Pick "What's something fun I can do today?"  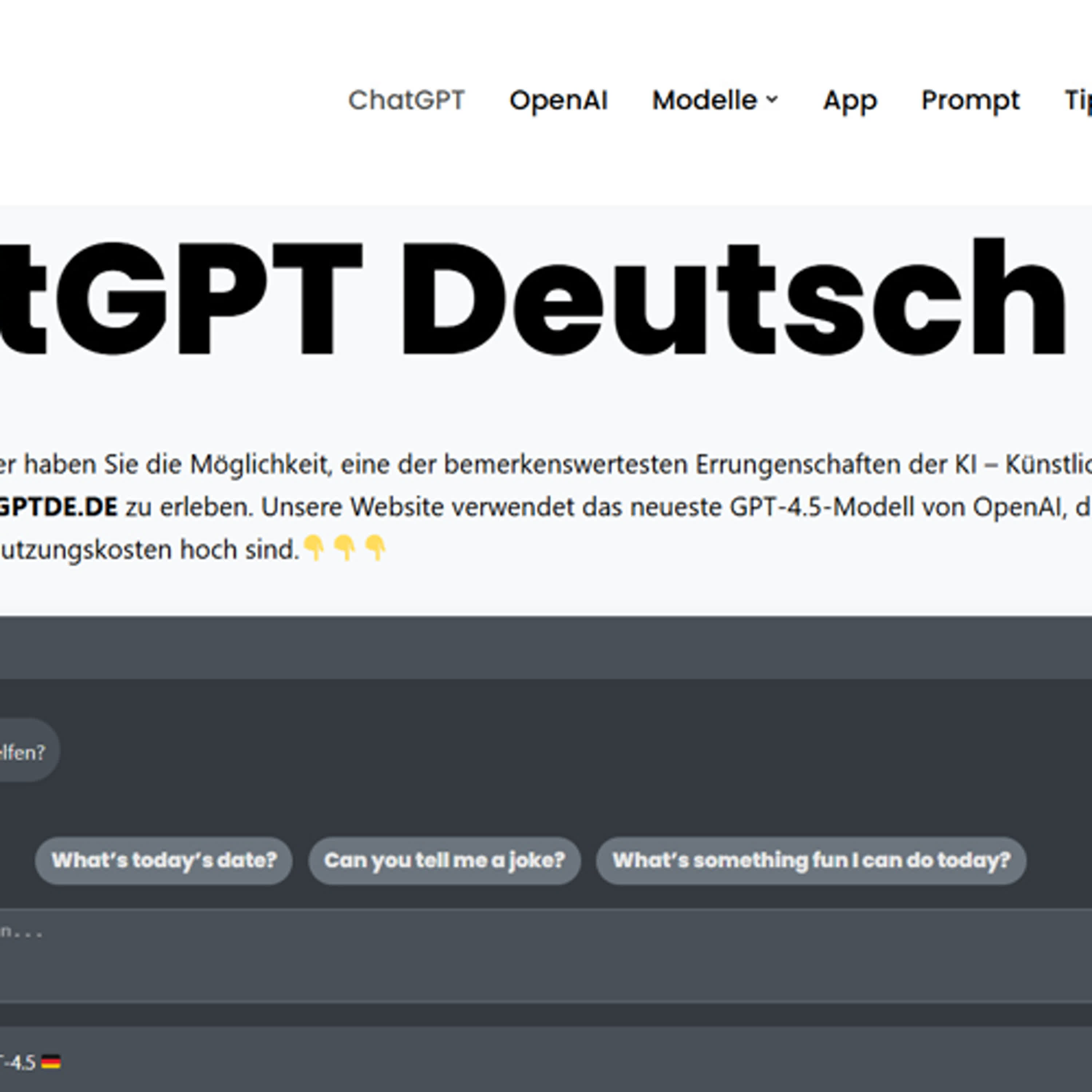pyautogui.click(x=811, y=860)
